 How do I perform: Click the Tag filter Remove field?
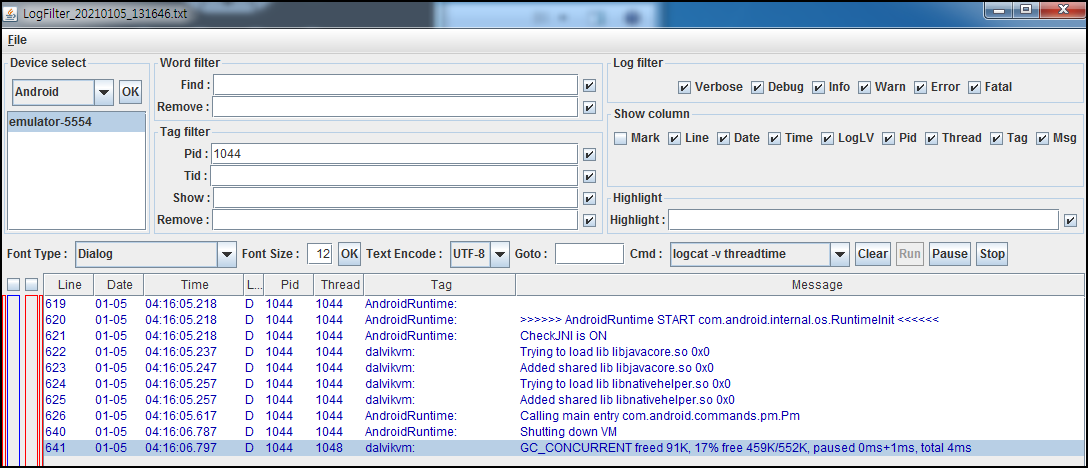(396, 220)
